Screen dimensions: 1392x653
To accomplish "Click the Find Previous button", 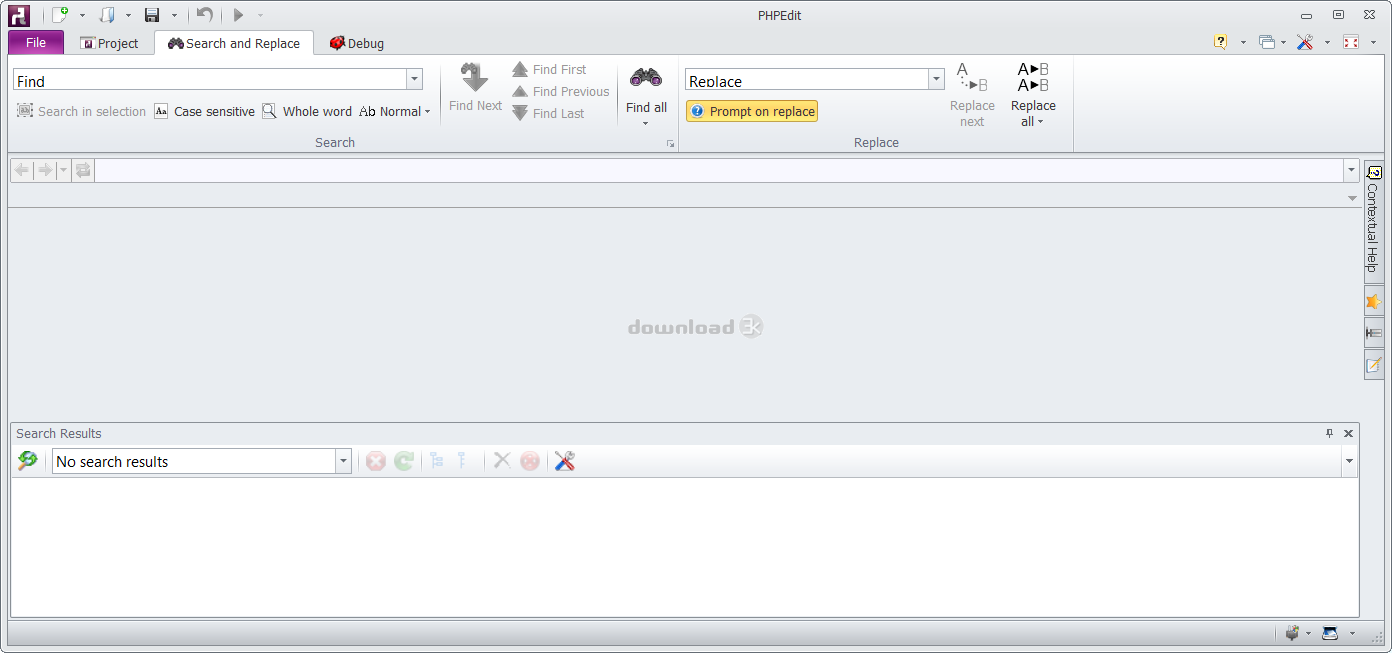I will pos(560,91).
